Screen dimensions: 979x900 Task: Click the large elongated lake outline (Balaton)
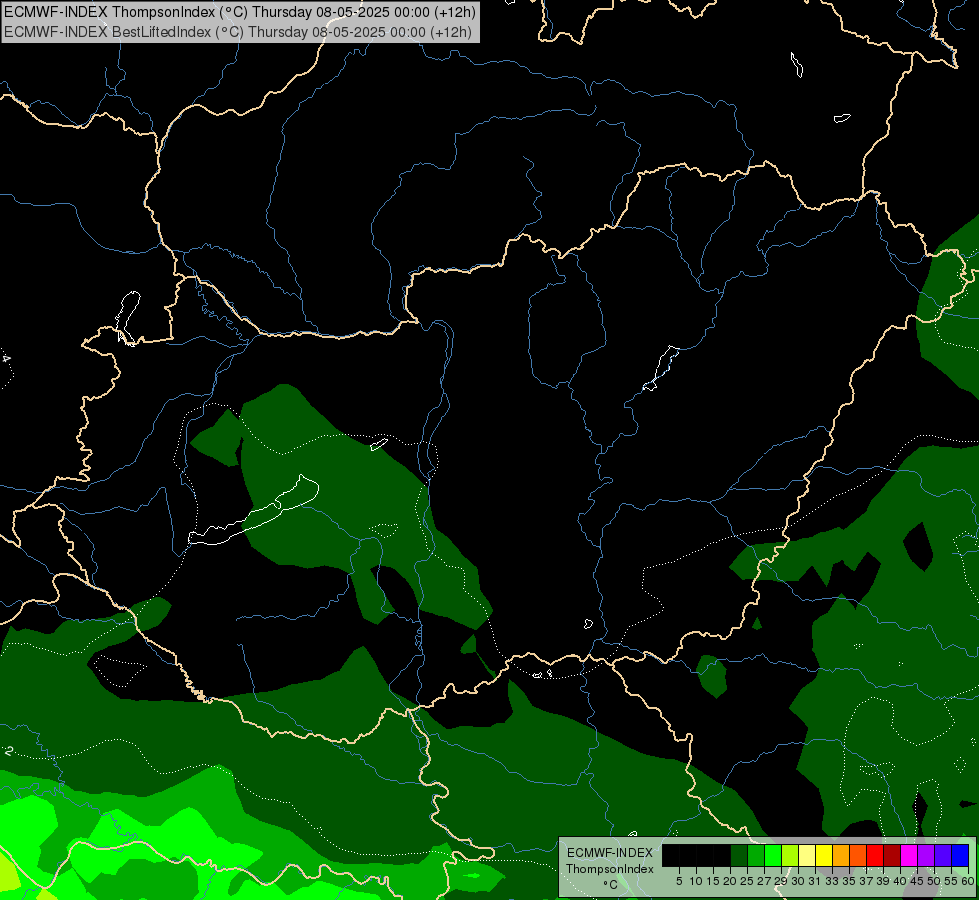coord(254,511)
